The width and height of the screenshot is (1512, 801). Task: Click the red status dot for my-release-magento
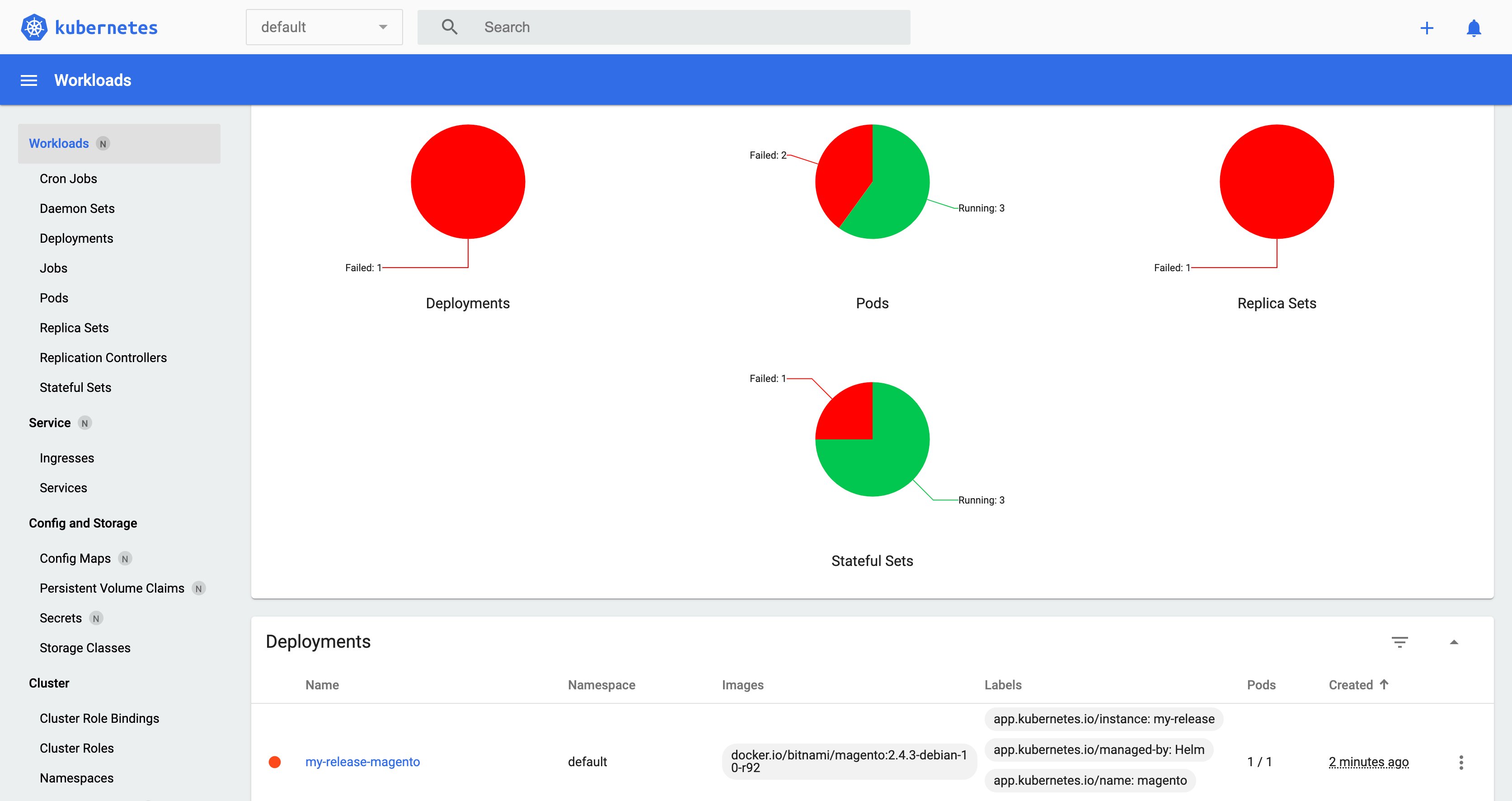point(275,762)
